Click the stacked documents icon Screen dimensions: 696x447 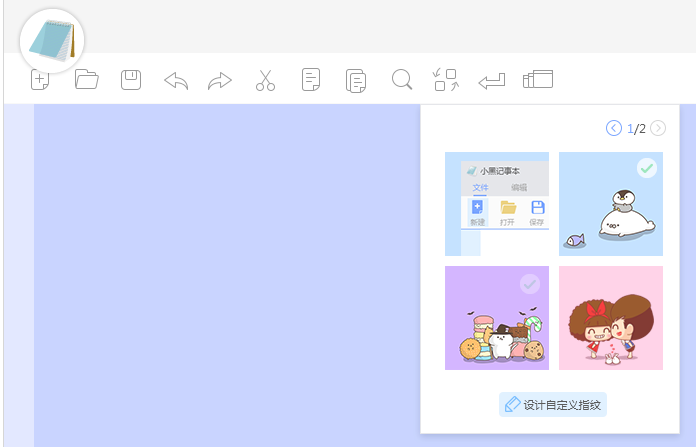click(x=355, y=81)
